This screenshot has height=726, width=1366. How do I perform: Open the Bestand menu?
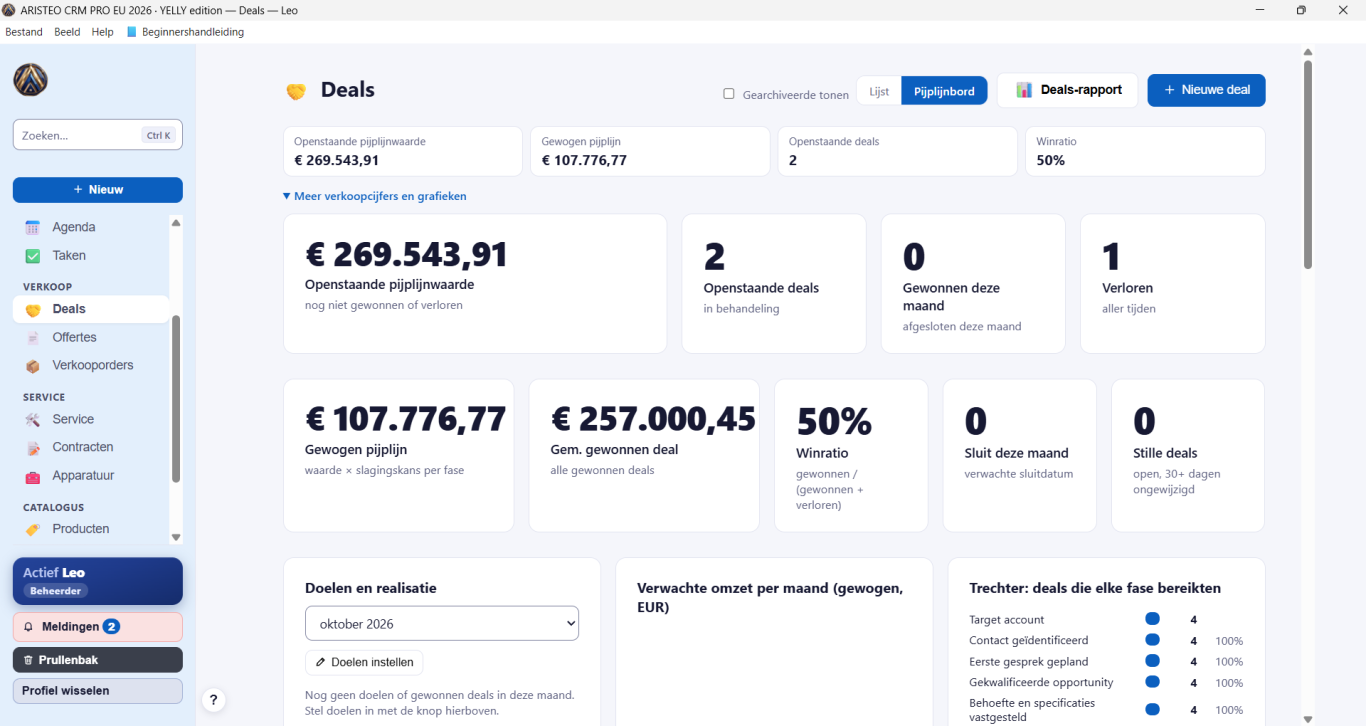pos(24,32)
